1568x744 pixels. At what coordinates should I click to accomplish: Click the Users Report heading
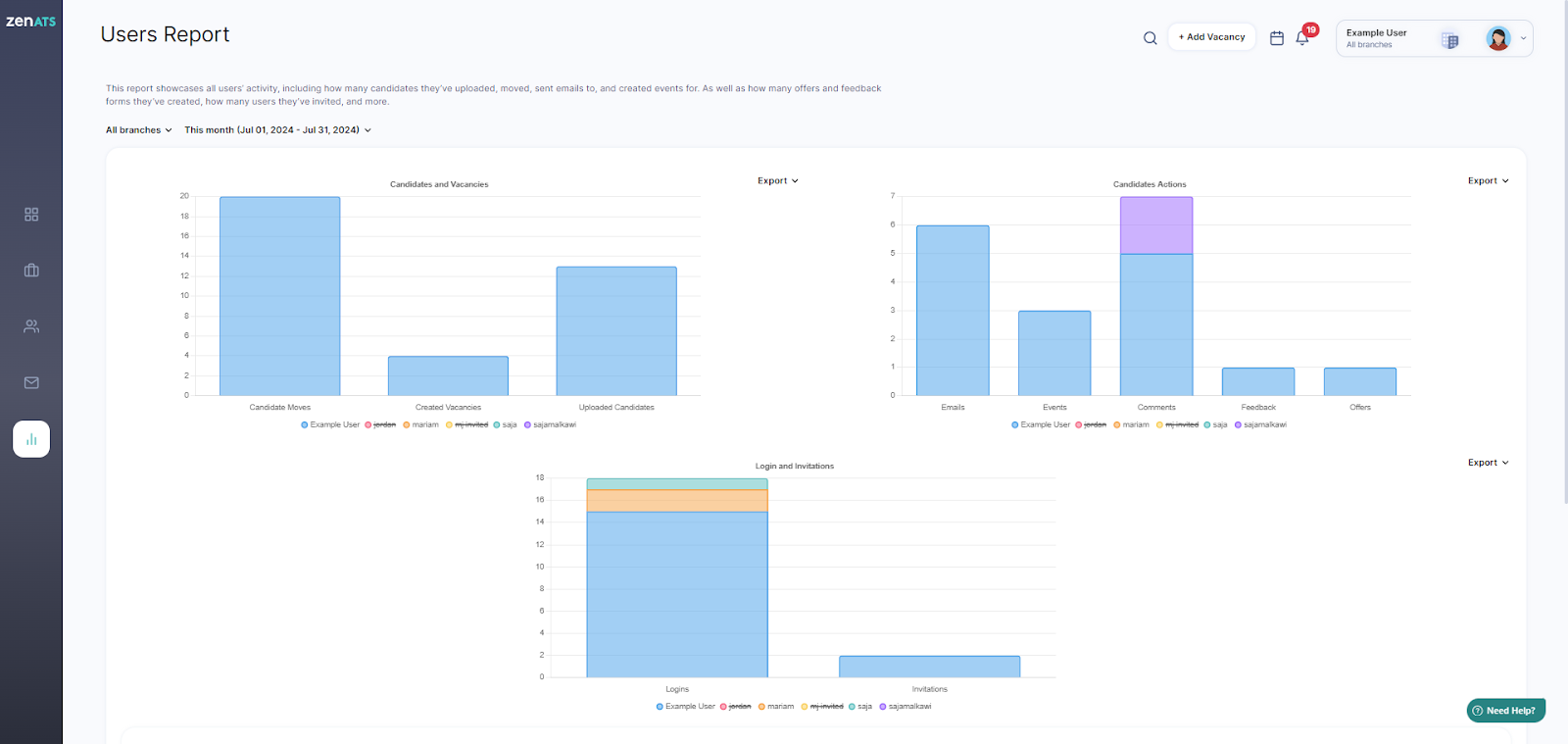click(x=165, y=34)
